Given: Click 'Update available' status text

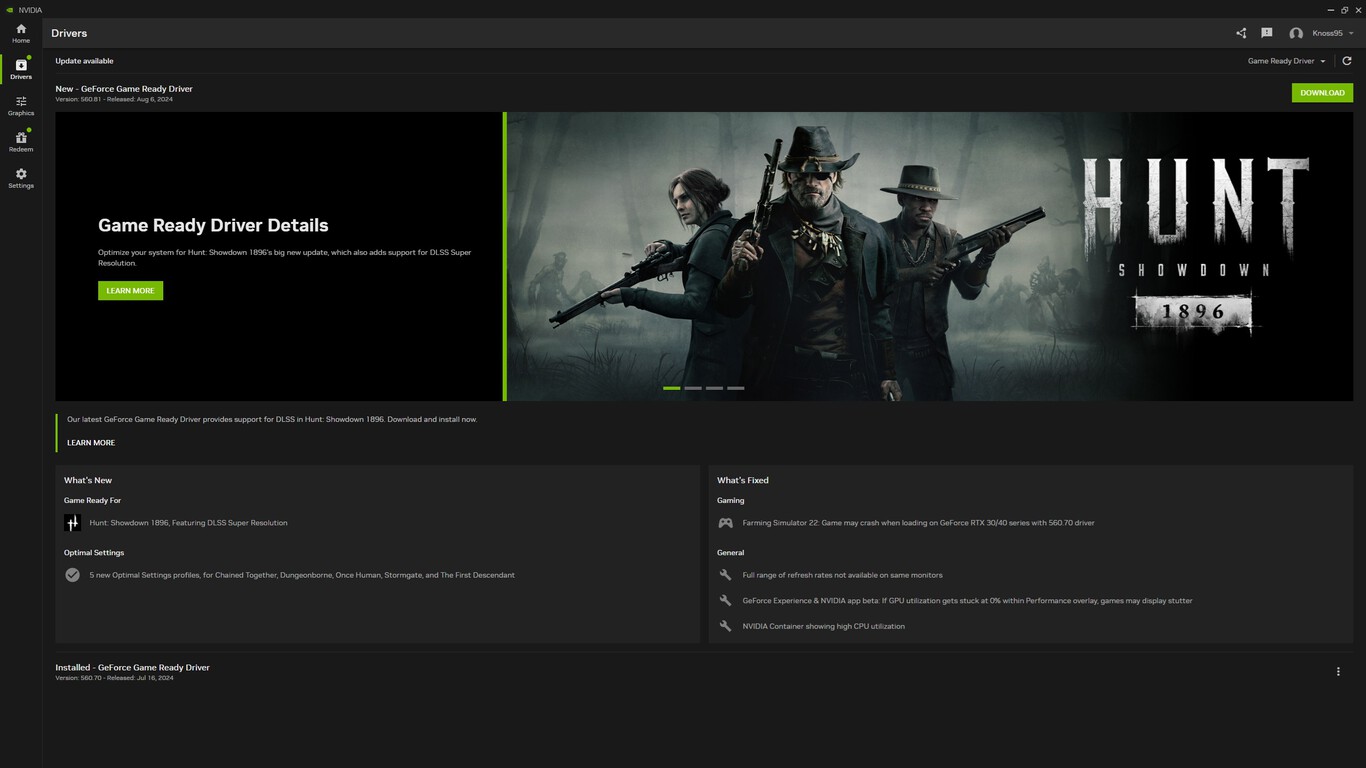Looking at the screenshot, I should (84, 61).
